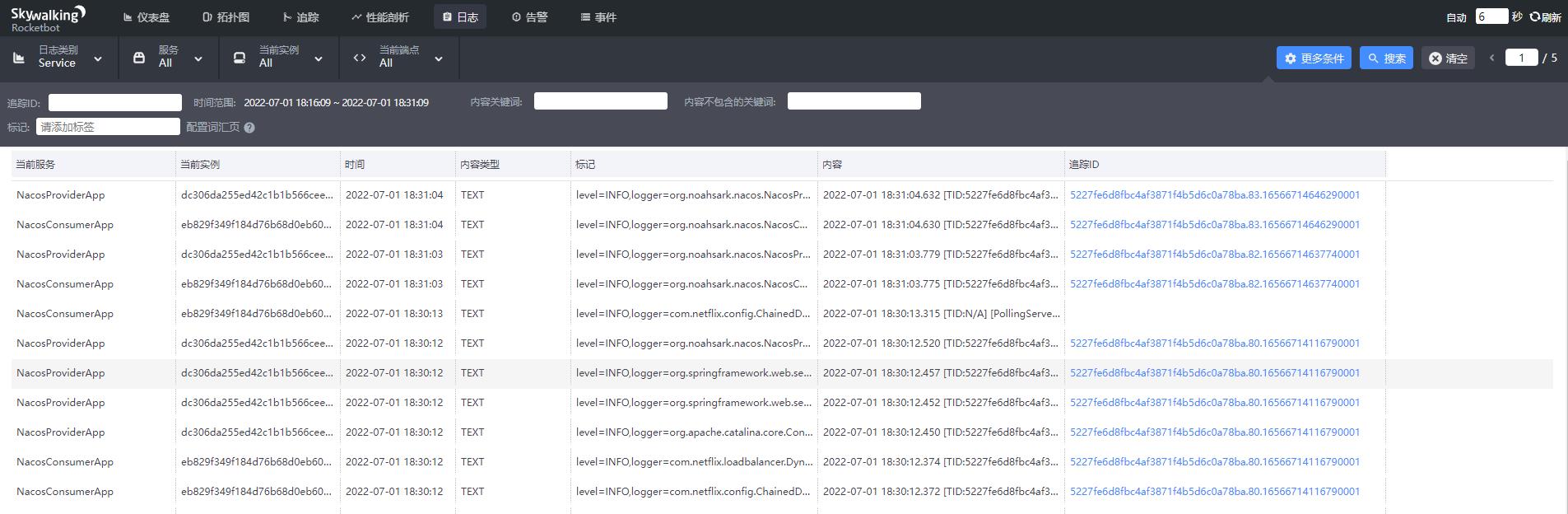1568x514 pixels.
Task: Expand the 日志类别 Service dropdown
Action: (59, 58)
